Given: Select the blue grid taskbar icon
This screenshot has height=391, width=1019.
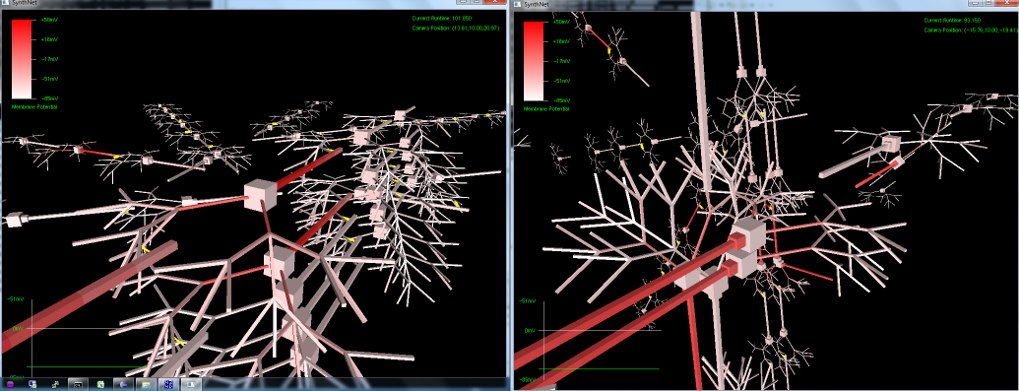Looking at the screenshot, I should (x=168, y=385).
